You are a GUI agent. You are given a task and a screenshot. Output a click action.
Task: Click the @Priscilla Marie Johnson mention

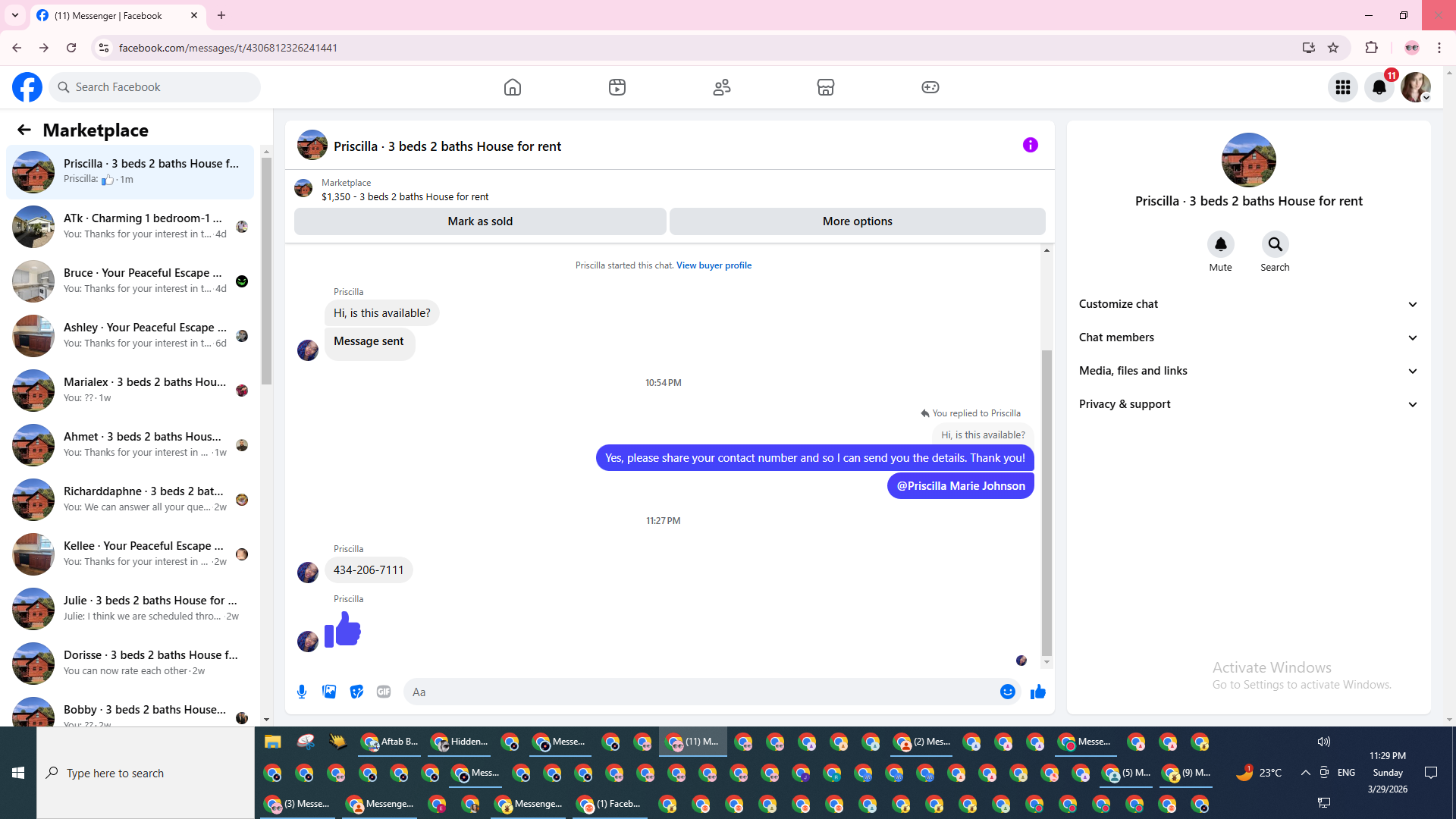pyautogui.click(x=960, y=486)
